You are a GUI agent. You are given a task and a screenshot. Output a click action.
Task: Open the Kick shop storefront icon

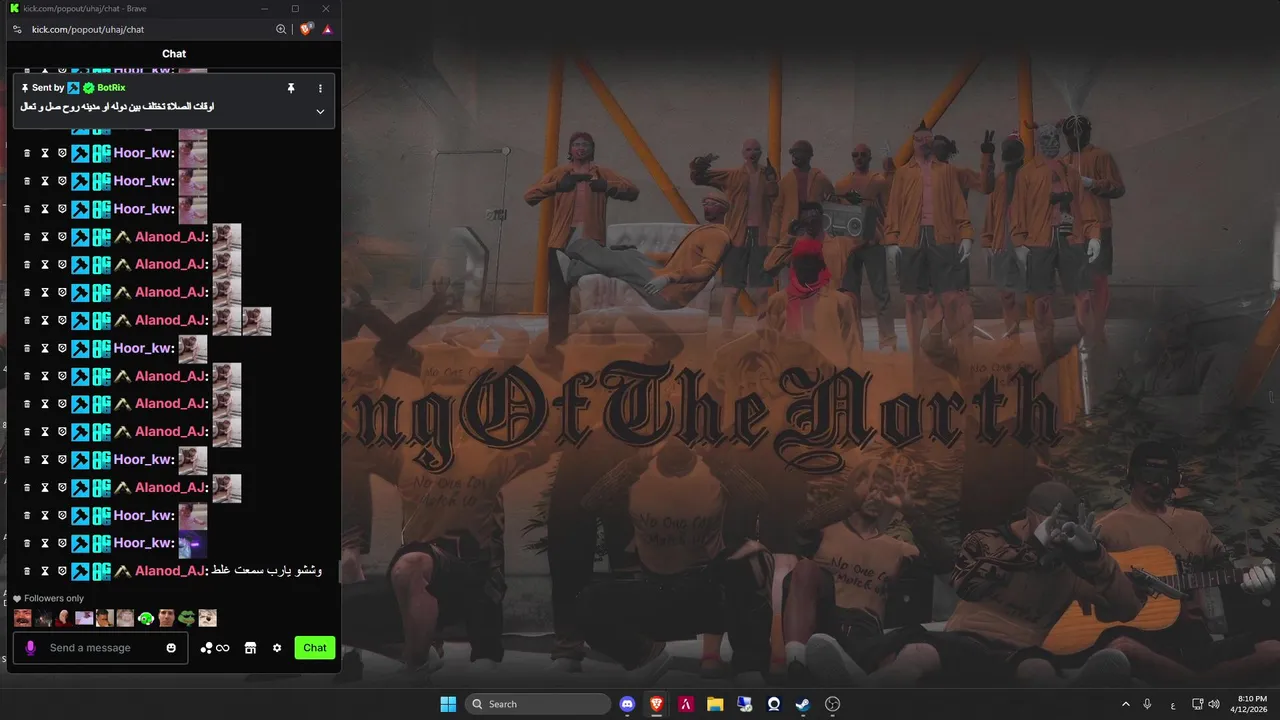click(250, 648)
